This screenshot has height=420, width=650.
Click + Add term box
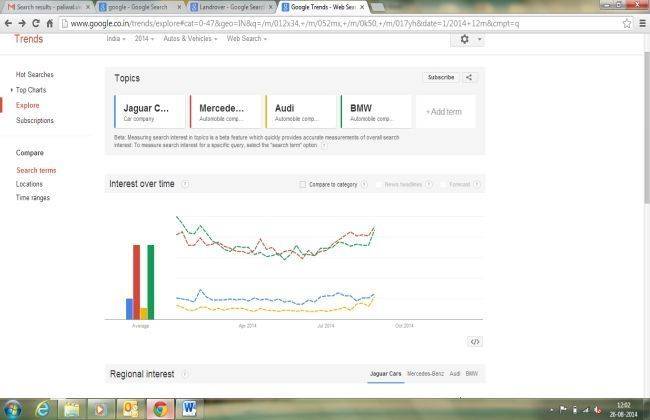click(446, 112)
